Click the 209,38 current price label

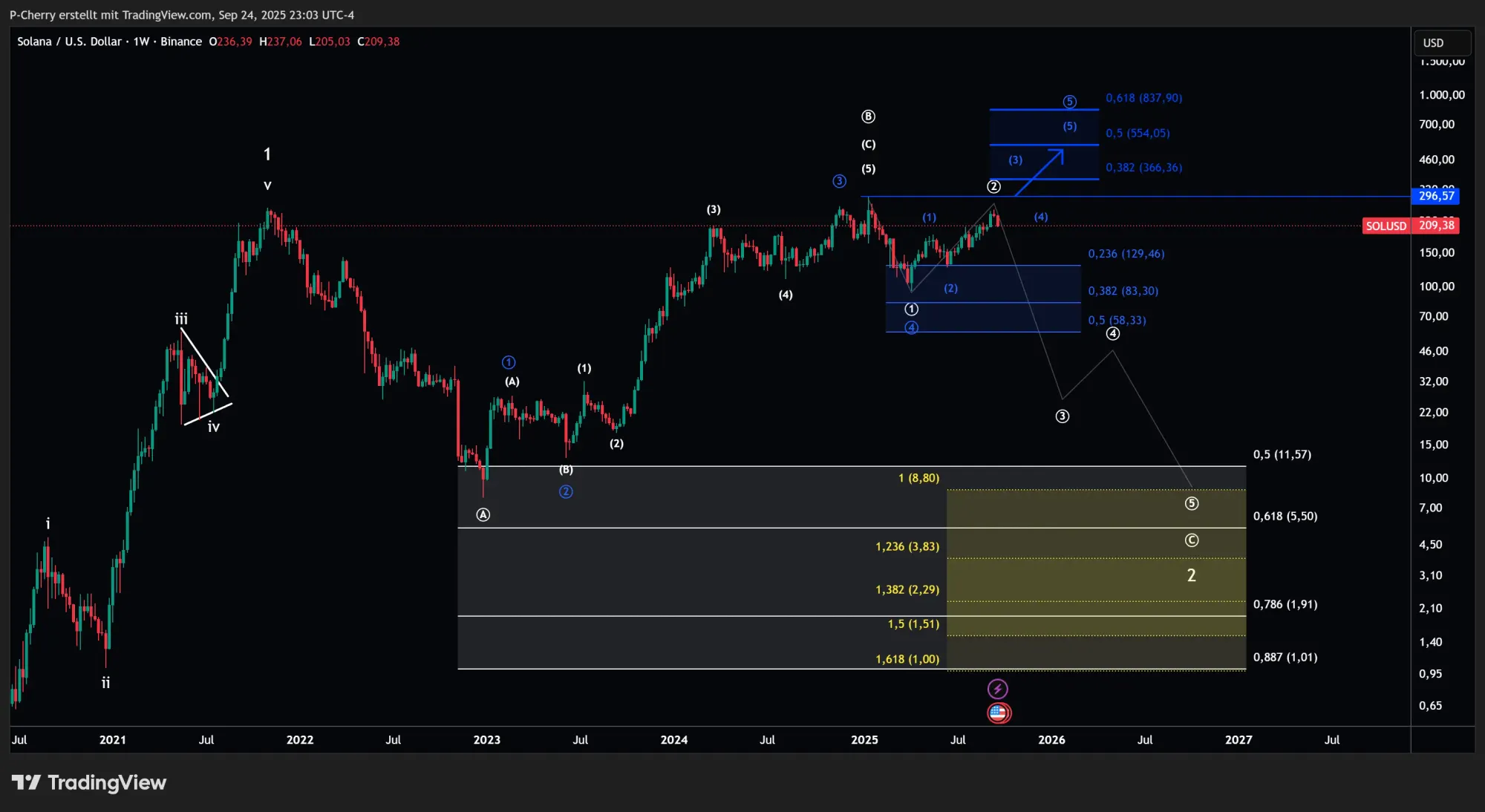(x=1436, y=226)
